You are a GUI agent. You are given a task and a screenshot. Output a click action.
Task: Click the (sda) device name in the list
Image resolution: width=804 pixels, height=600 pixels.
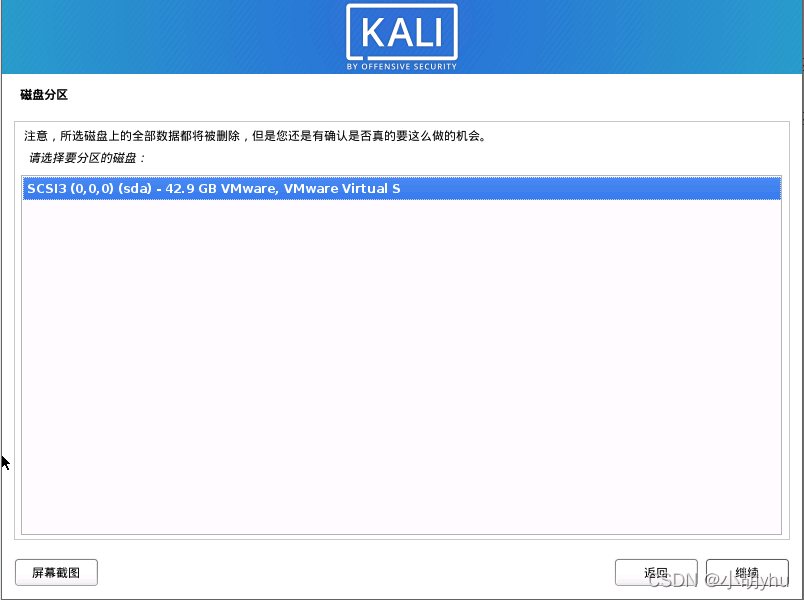coord(135,188)
